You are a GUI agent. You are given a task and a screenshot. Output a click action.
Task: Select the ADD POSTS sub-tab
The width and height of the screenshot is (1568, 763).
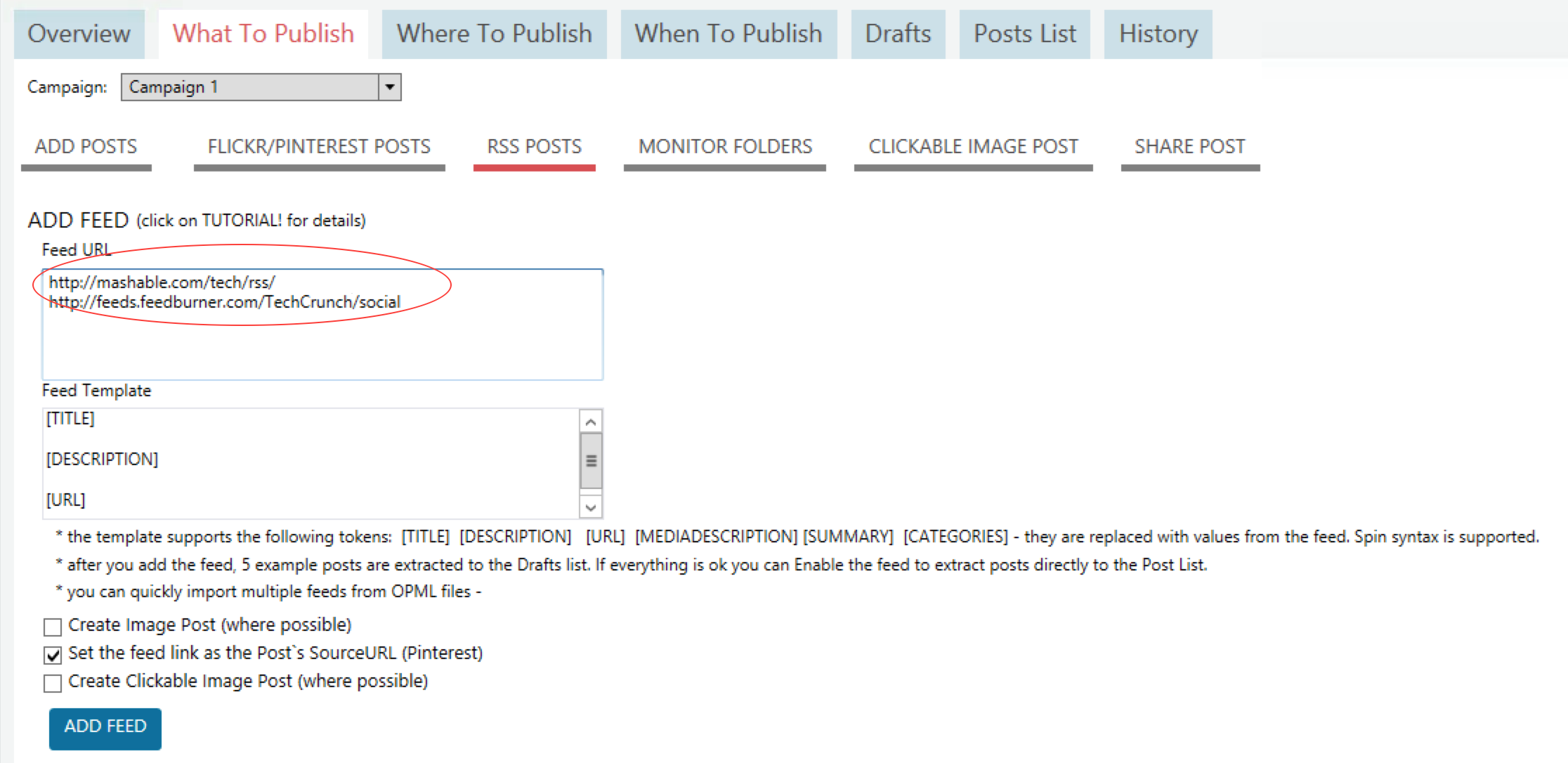(86, 147)
